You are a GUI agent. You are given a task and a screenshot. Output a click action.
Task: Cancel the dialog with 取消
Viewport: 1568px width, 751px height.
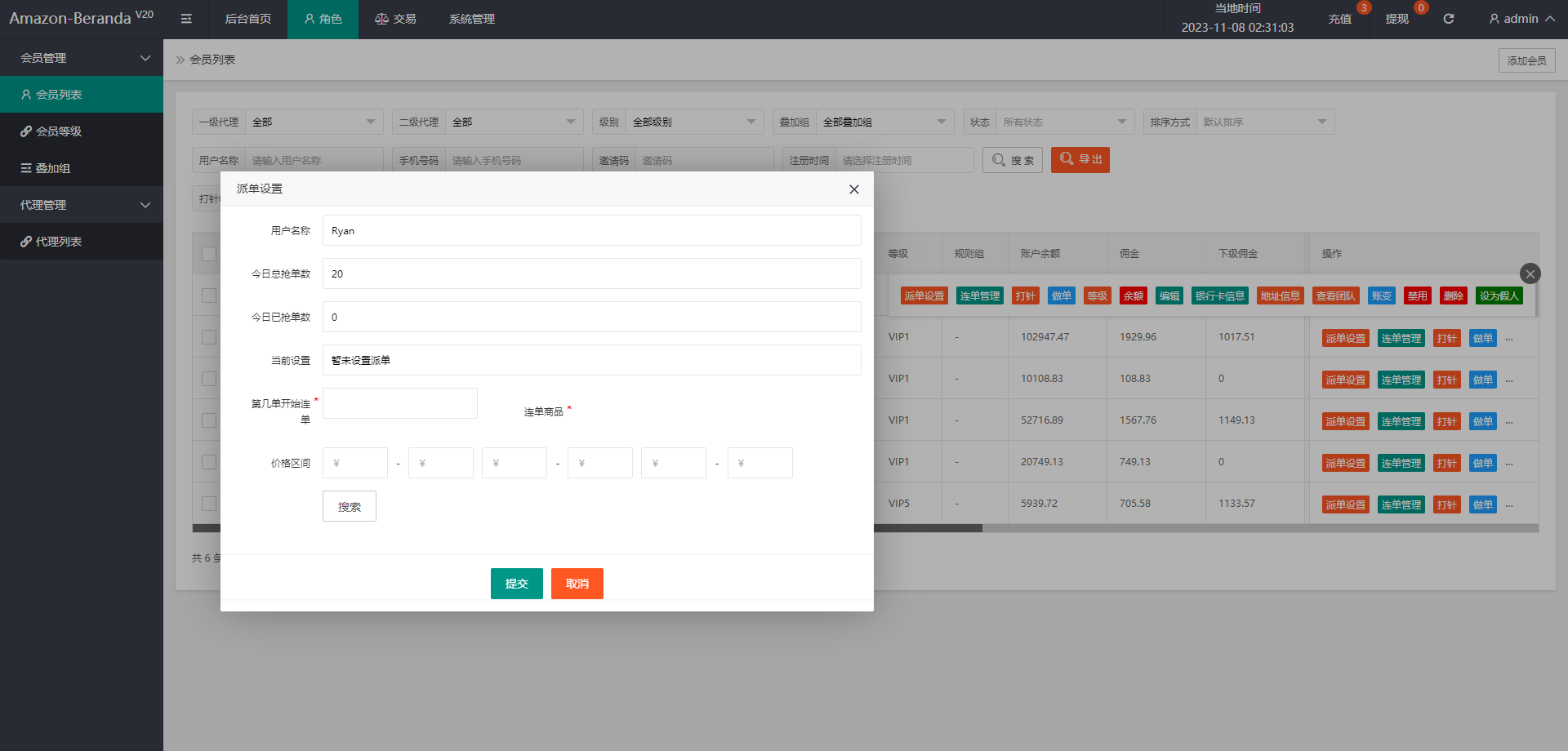pos(577,584)
